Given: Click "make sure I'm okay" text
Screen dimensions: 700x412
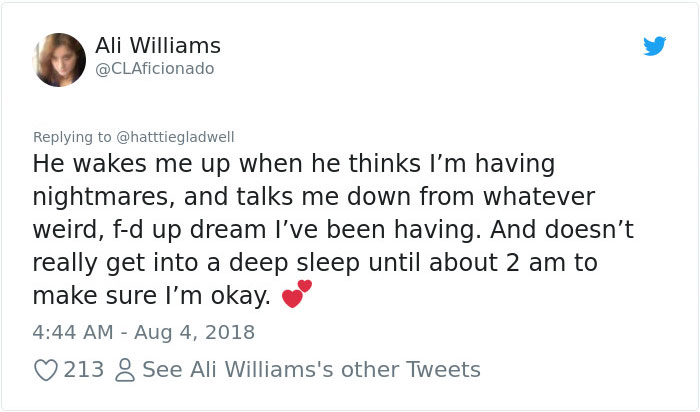Looking at the screenshot, I should 152,297.
